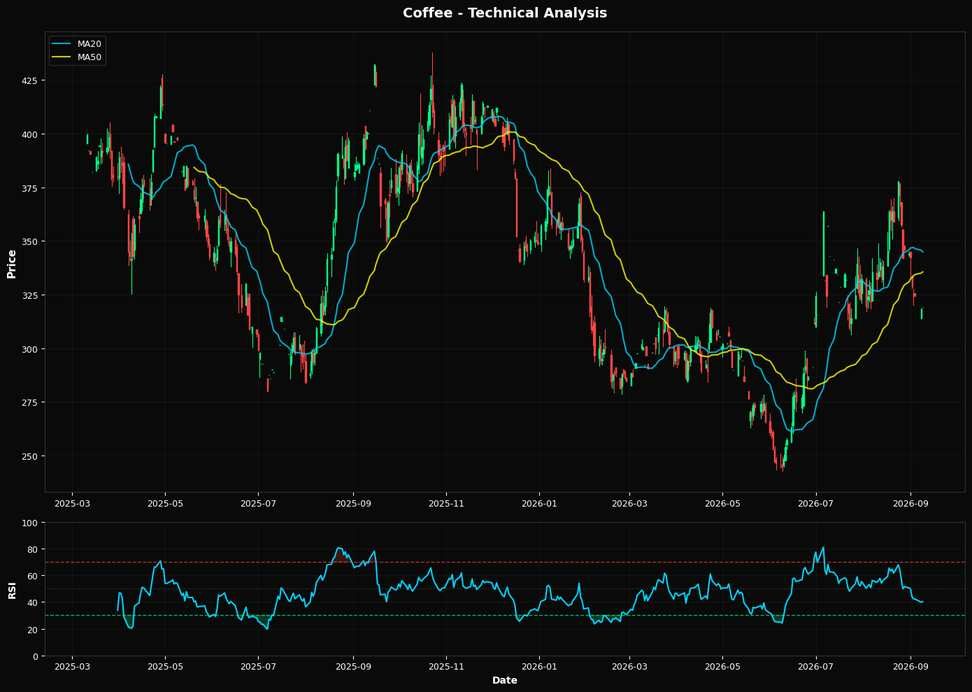Select 2025-07 on the RSI chart axis
The width and height of the screenshot is (972, 692).
click(258, 667)
